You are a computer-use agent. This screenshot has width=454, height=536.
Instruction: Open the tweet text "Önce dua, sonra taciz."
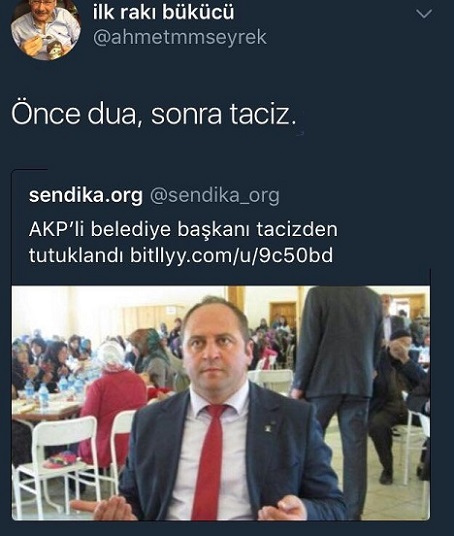(154, 113)
